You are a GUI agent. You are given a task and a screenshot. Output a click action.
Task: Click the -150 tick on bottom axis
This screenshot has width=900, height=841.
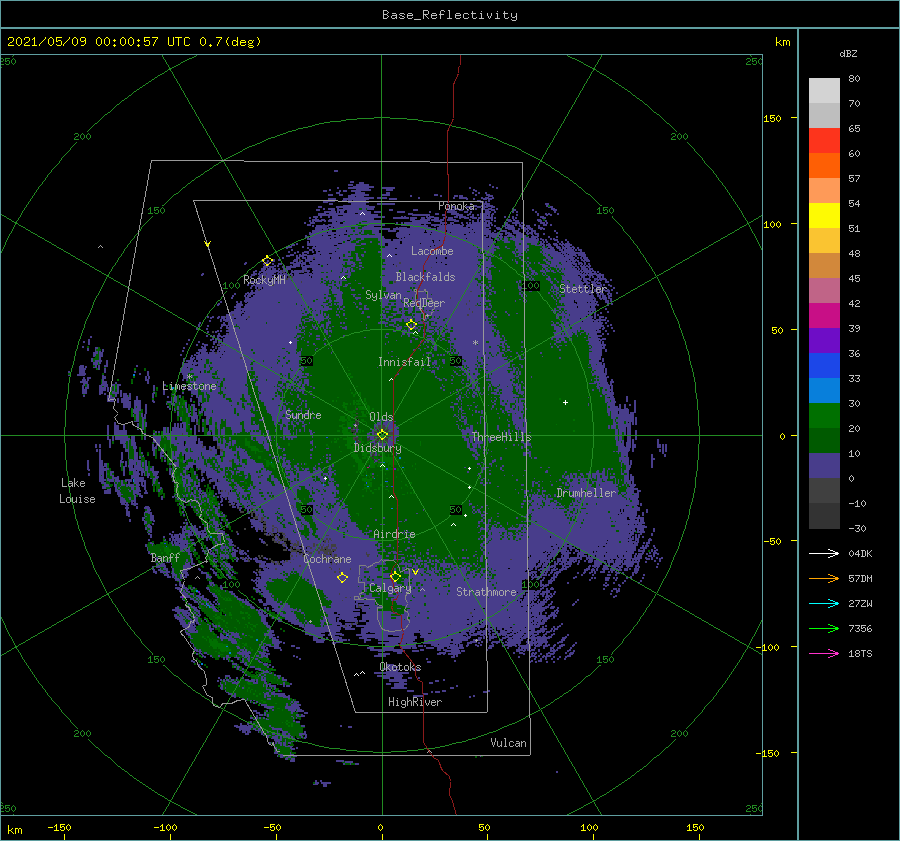59,827
